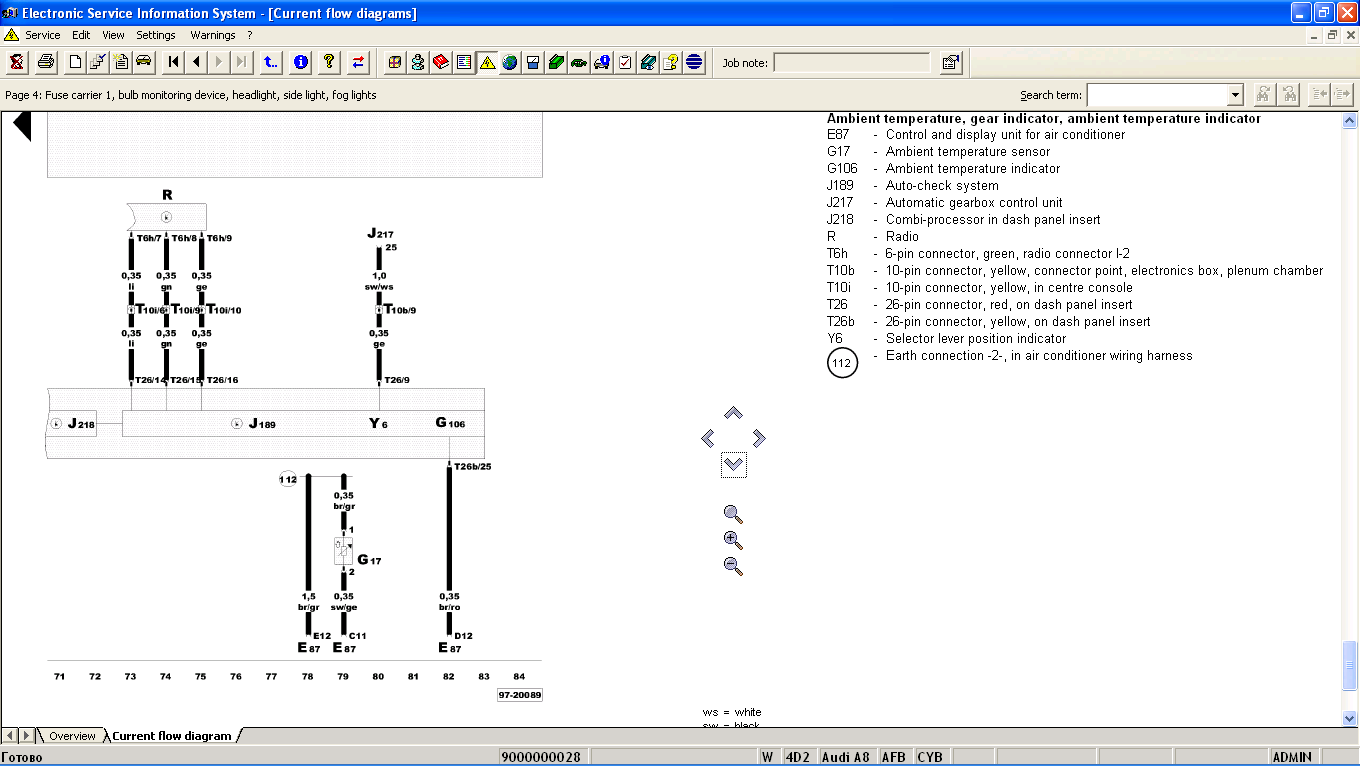1360x766 pixels.
Task: Click the black left-pointing triangle on the diagram
Action: point(22,126)
